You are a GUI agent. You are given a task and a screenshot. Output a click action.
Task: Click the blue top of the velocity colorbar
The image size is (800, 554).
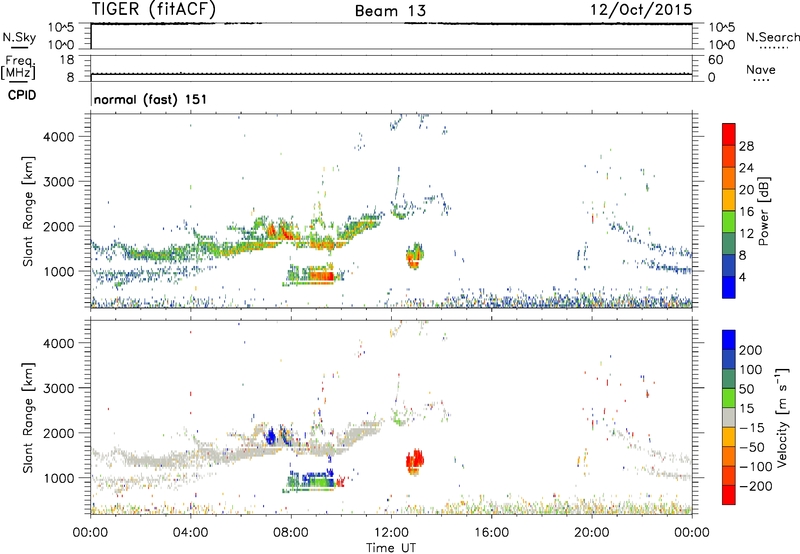tap(729, 340)
